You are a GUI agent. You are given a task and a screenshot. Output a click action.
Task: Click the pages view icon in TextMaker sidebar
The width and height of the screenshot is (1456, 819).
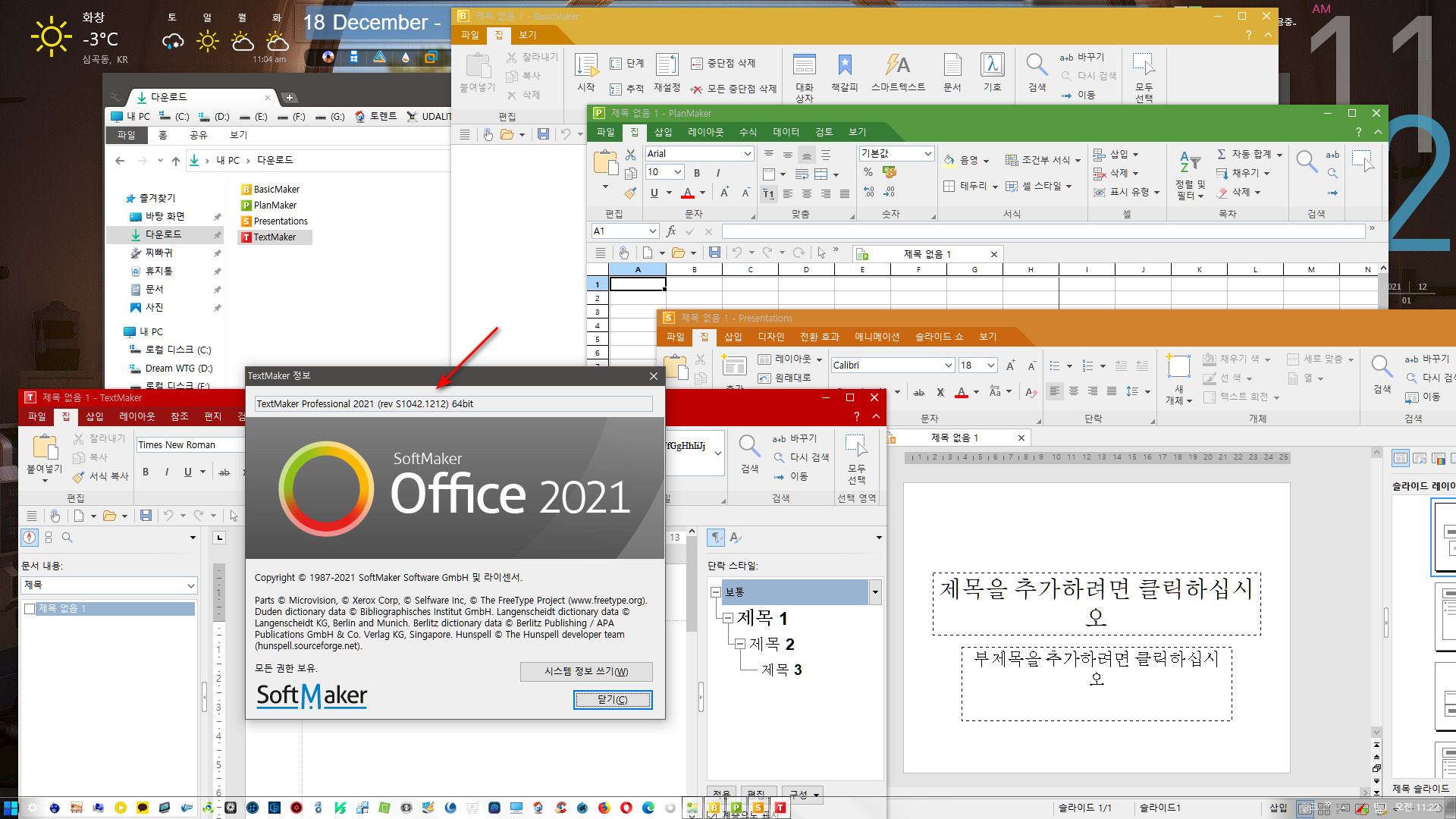[49, 538]
